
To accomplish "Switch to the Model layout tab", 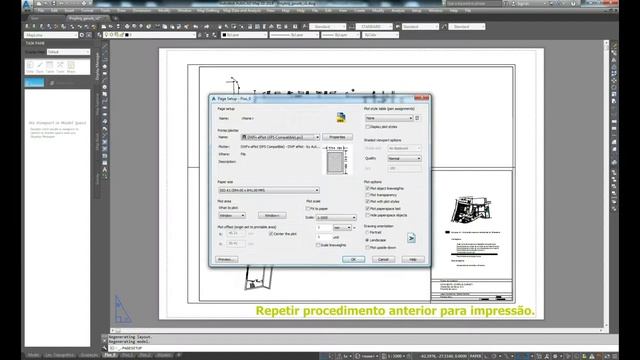I will 33,356.
